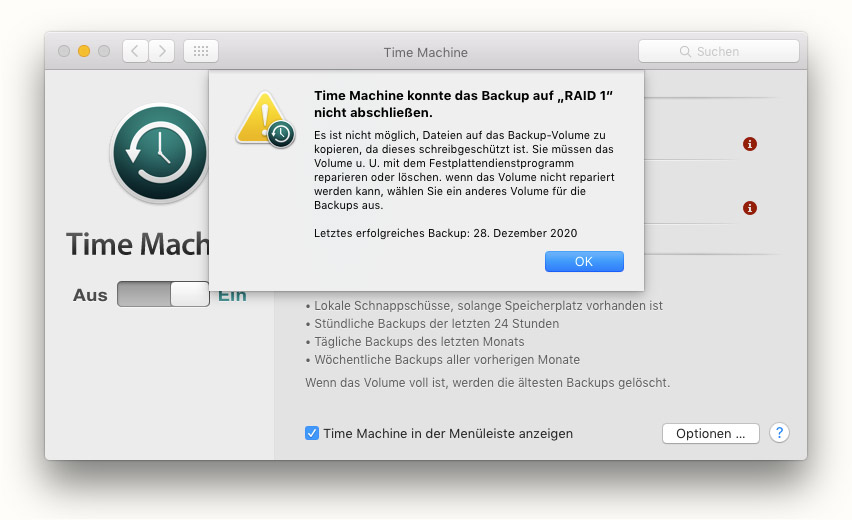This screenshot has width=852, height=520.
Task: Click the line Stündliche Backups der letzten 24 Stunden
Action: pyautogui.click(x=433, y=324)
